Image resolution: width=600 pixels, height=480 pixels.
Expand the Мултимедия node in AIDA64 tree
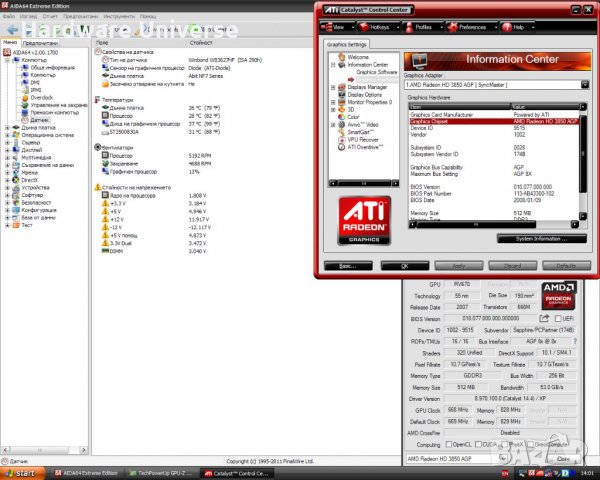7,157
